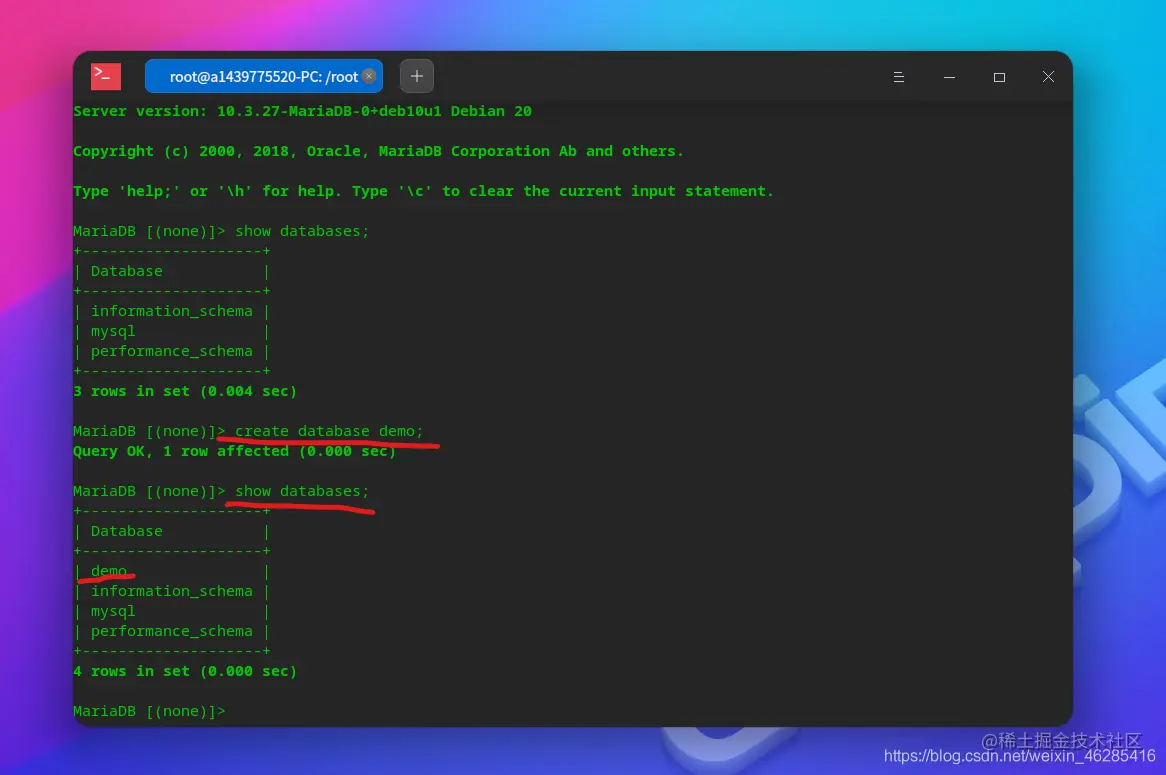Open the terminal hamburger menu
This screenshot has width=1166, height=775.
click(898, 77)
